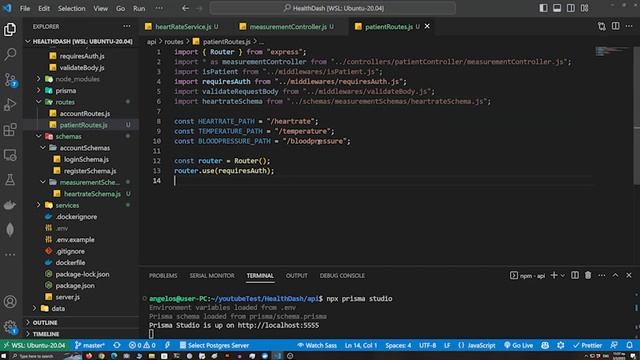Open the Selection menu

pos(71,8)
